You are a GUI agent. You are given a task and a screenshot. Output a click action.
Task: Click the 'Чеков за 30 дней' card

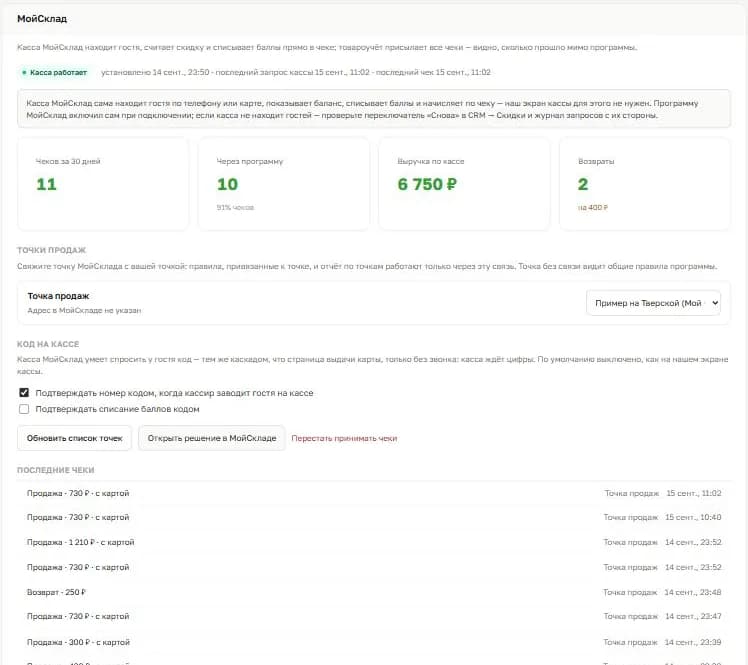point(103,184)
